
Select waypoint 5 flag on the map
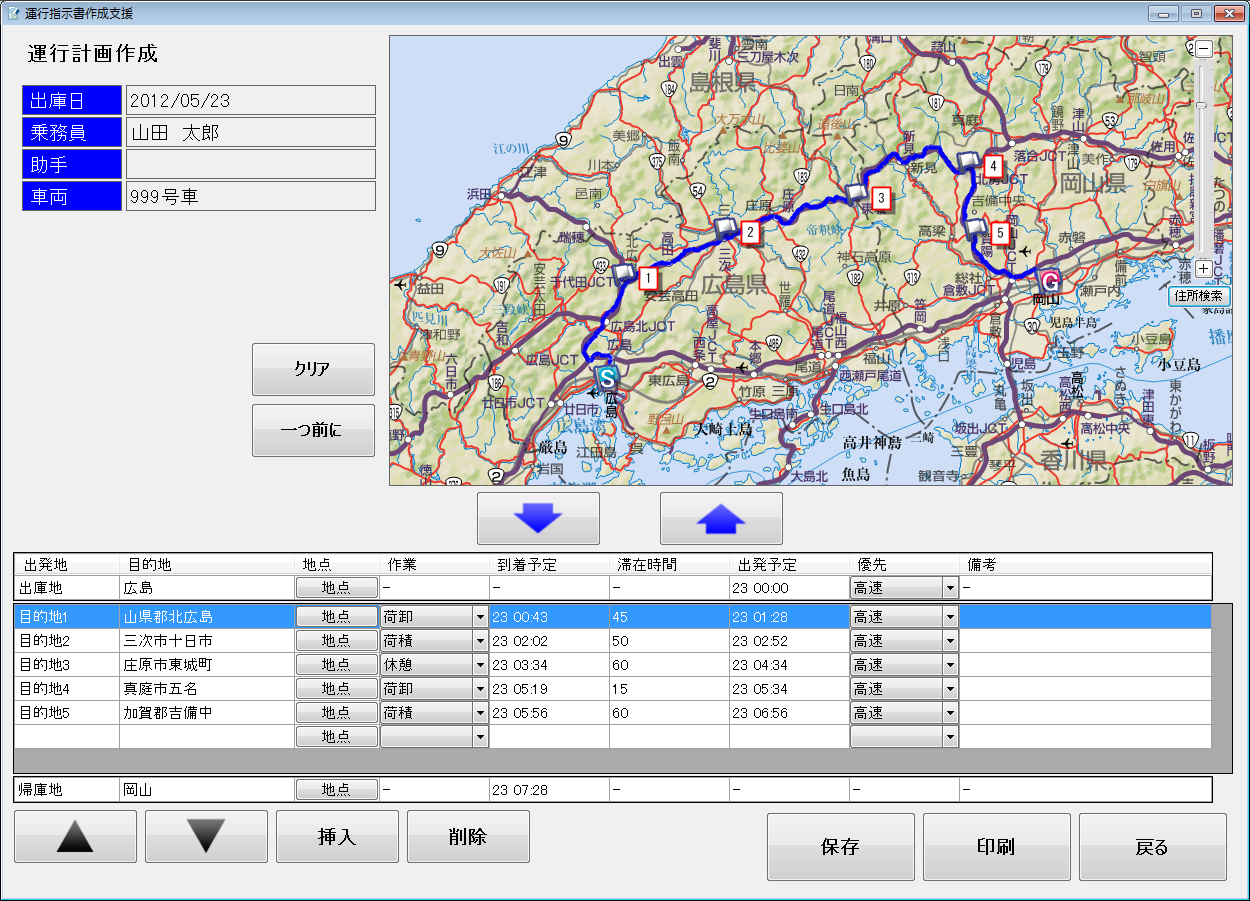click(x=976, y=229)
